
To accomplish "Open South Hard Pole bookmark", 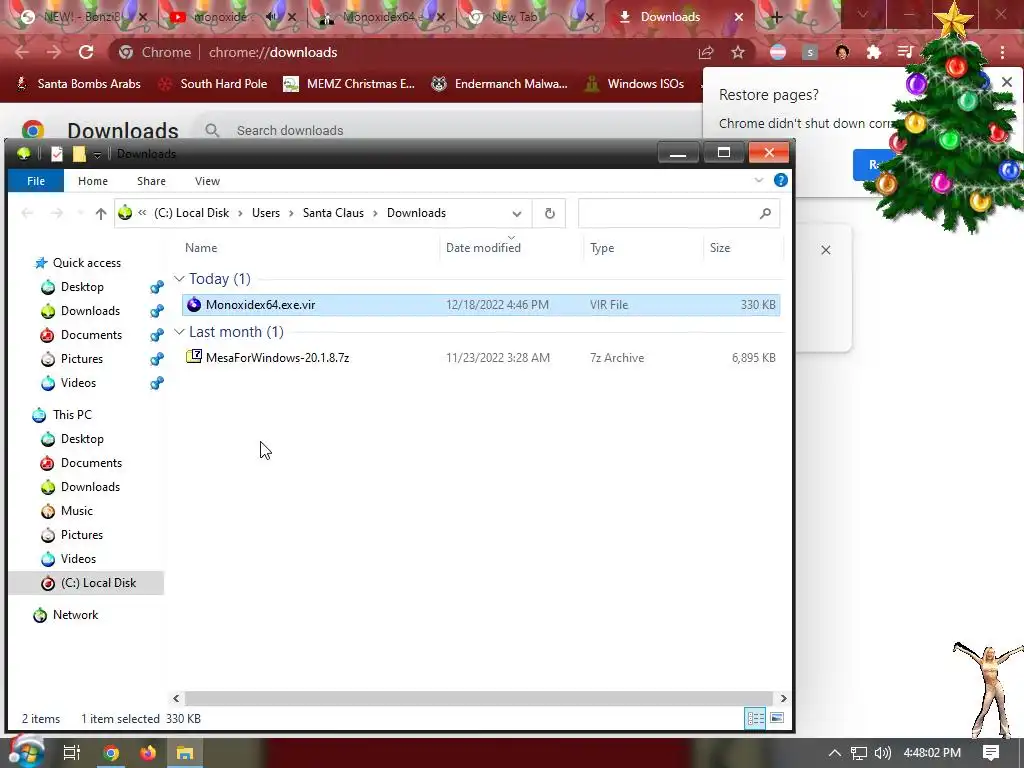I will 214,84.
